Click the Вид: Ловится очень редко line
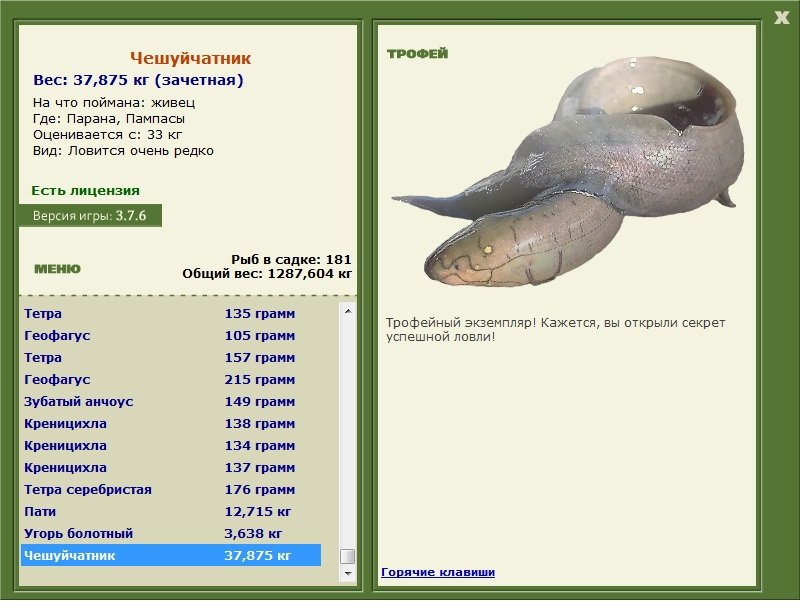The width and height of the screenshot is (800, 614). [123, 151]
